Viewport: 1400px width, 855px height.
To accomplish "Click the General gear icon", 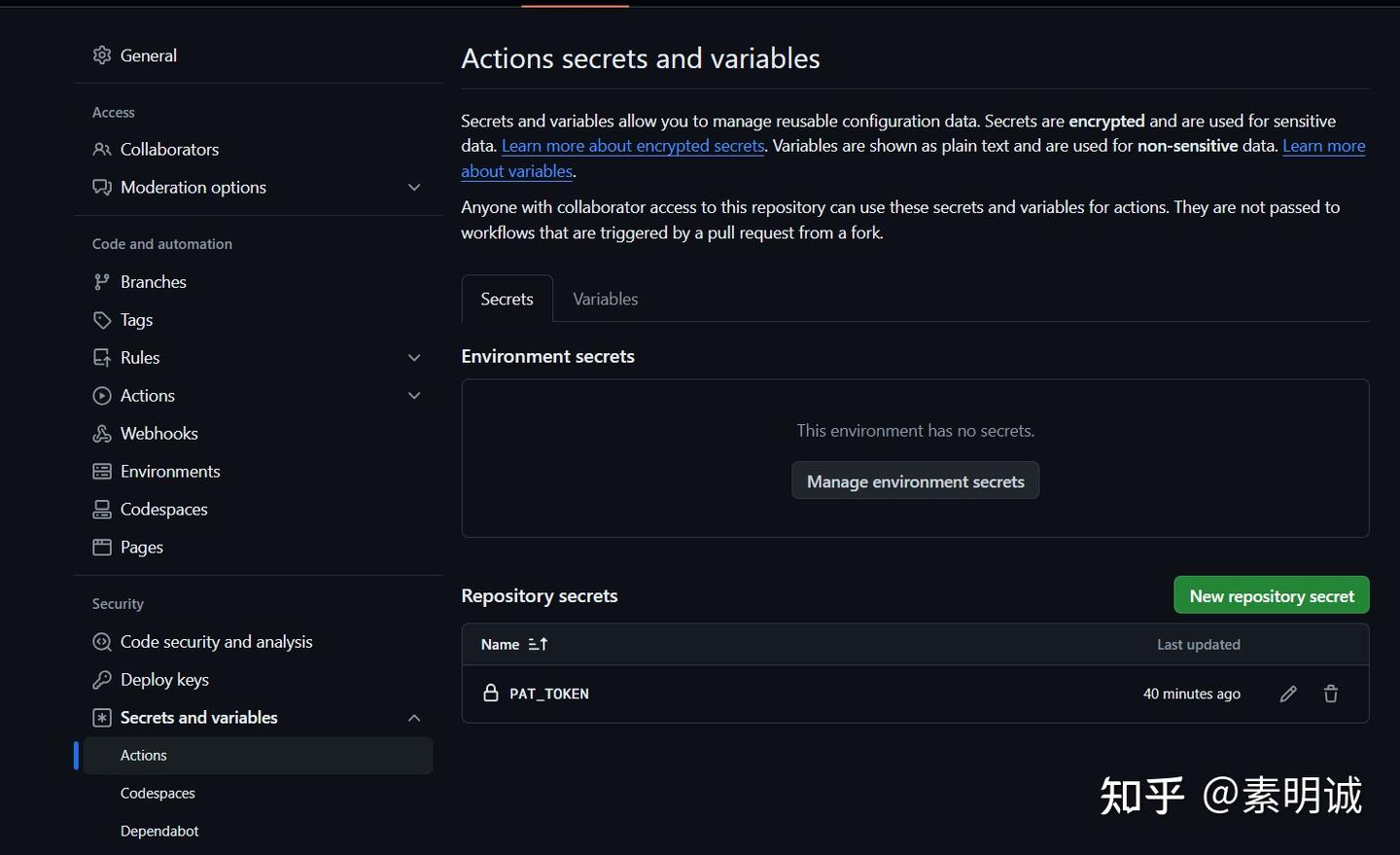I will pyautogui.click(x=102, y=55).
